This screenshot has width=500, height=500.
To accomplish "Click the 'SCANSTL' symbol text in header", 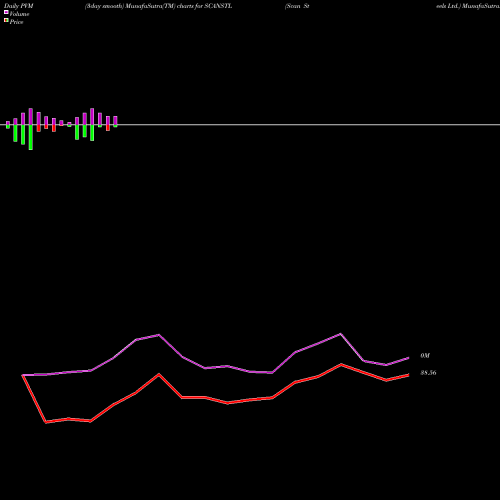I will [218, 6].
